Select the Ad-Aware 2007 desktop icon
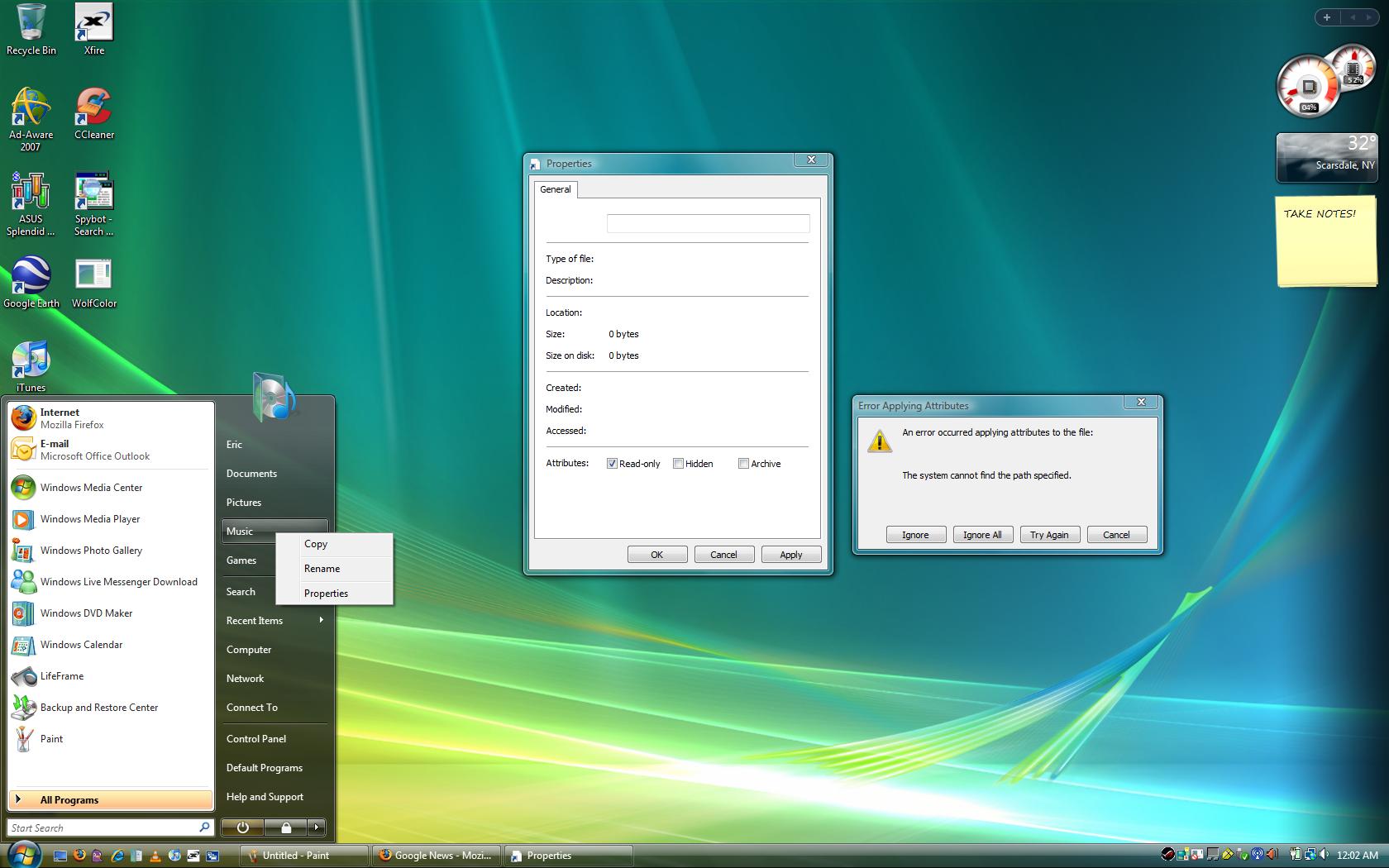Image resolution: width=1389 pixels, height=868 pixels. point(31,120)
